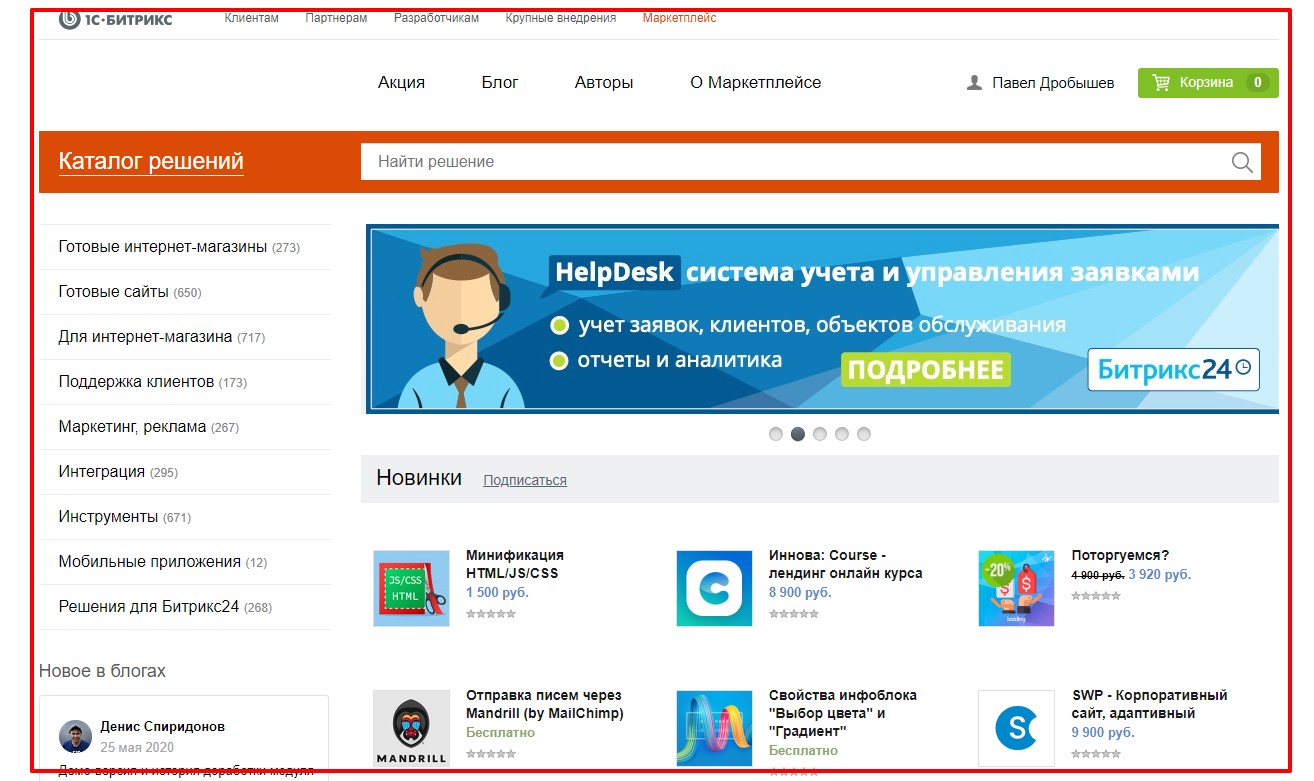This screenshot has width=1314, height=781.
Task: Open the Свойства инфоблока gradient icon
Action: click(x=714, y=728)
